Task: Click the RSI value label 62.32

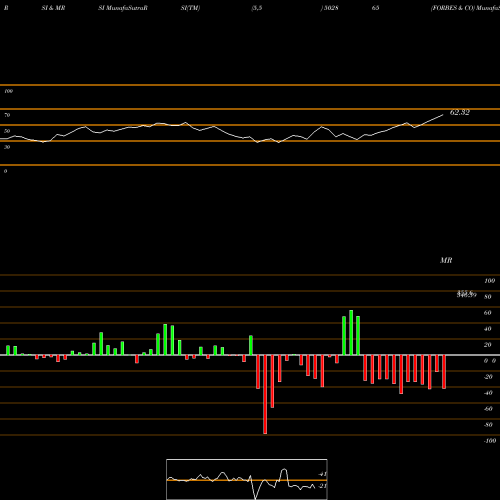Action: (x=460, y=112)
